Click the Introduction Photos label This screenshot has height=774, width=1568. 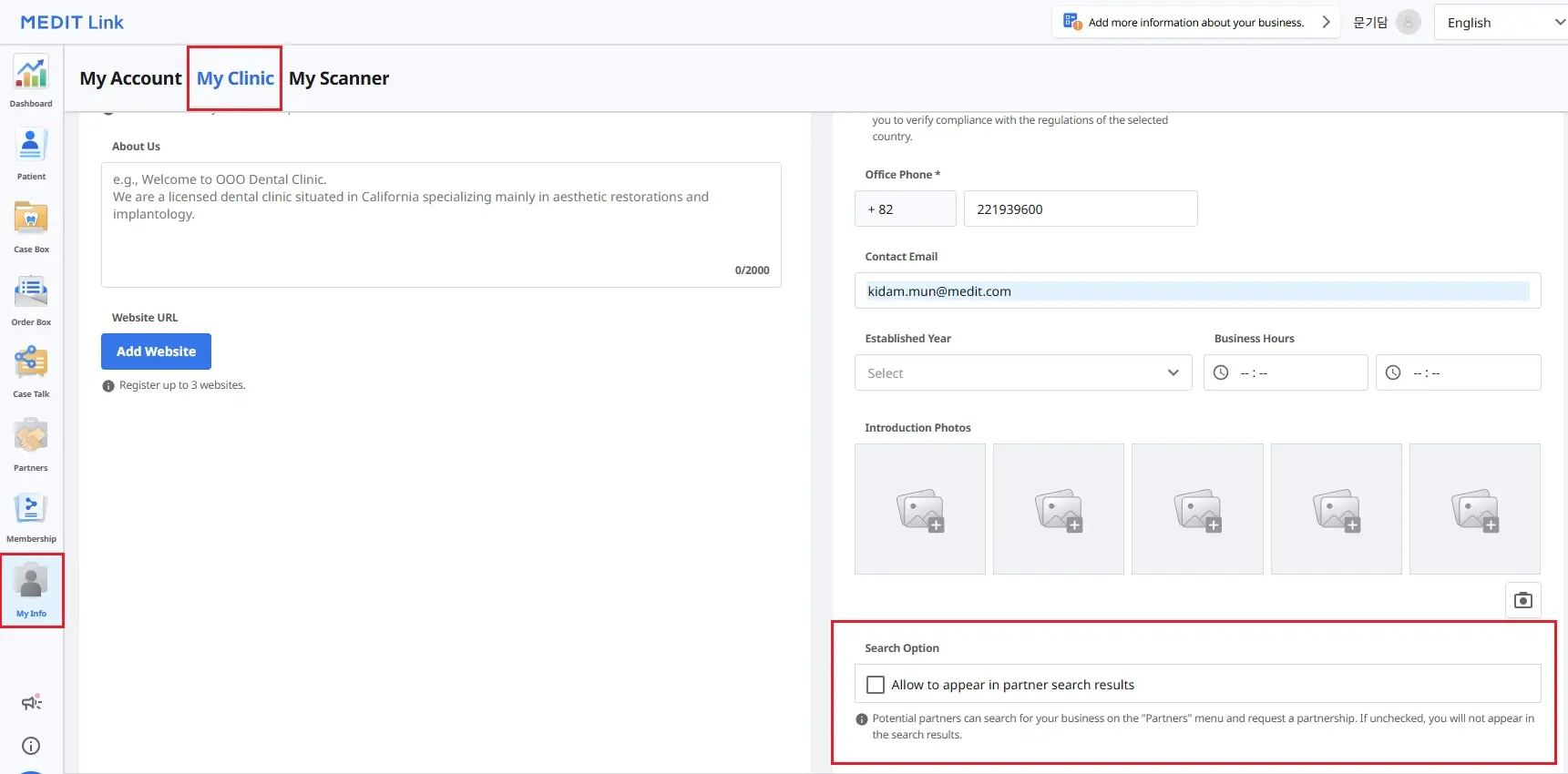tap(917, 428)
